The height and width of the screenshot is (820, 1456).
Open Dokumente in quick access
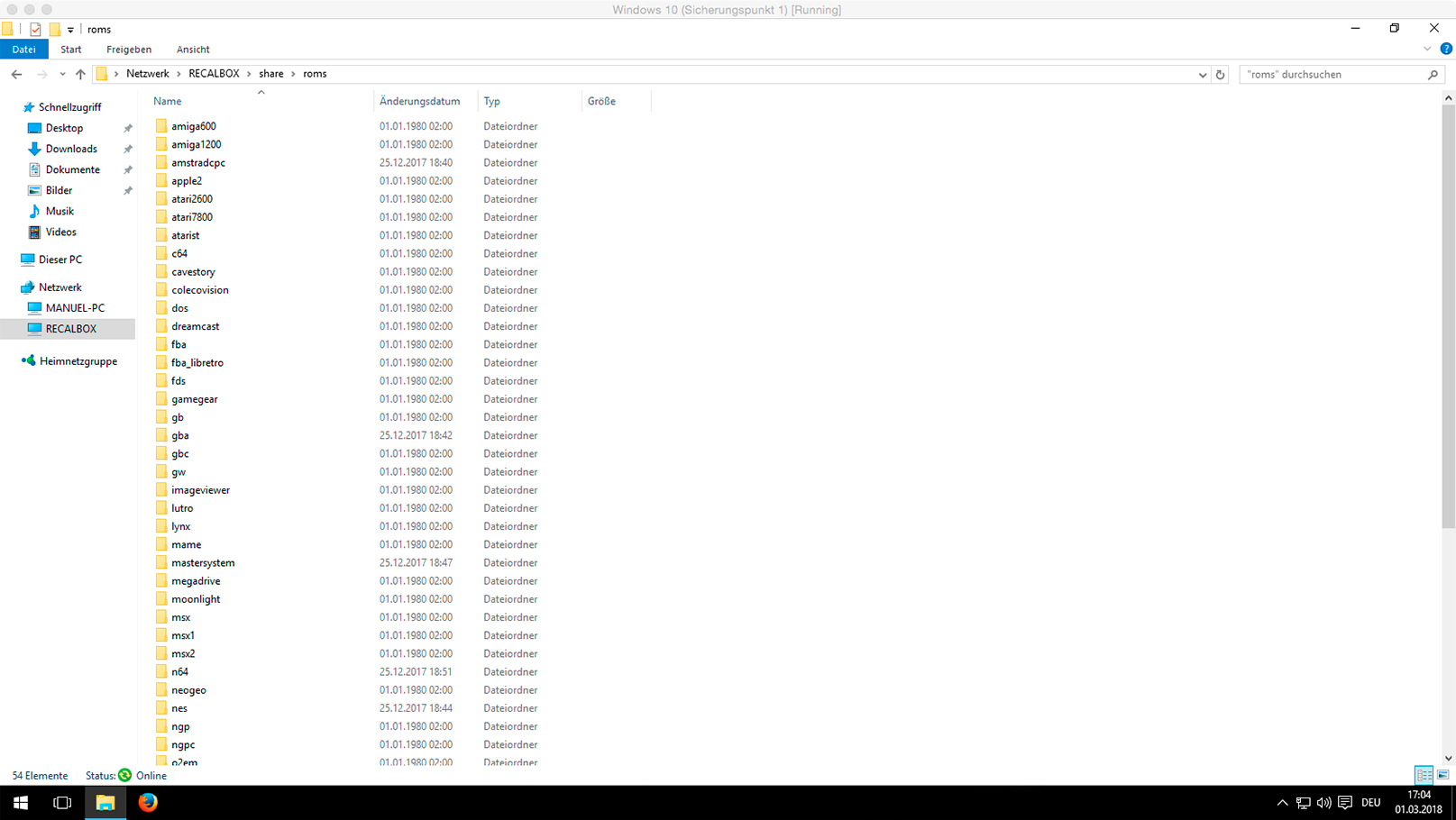pyautogui.click(x=72, y=169)
